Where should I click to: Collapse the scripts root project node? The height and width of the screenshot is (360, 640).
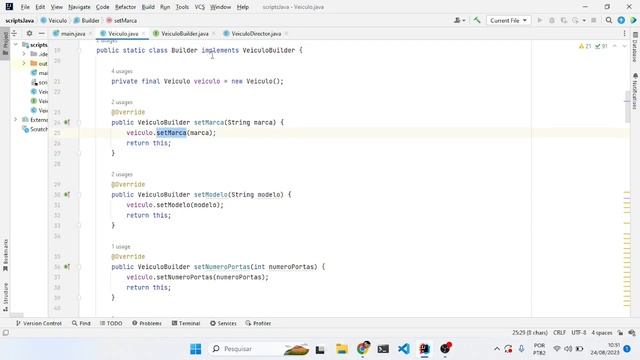click(x=16, y=44)
